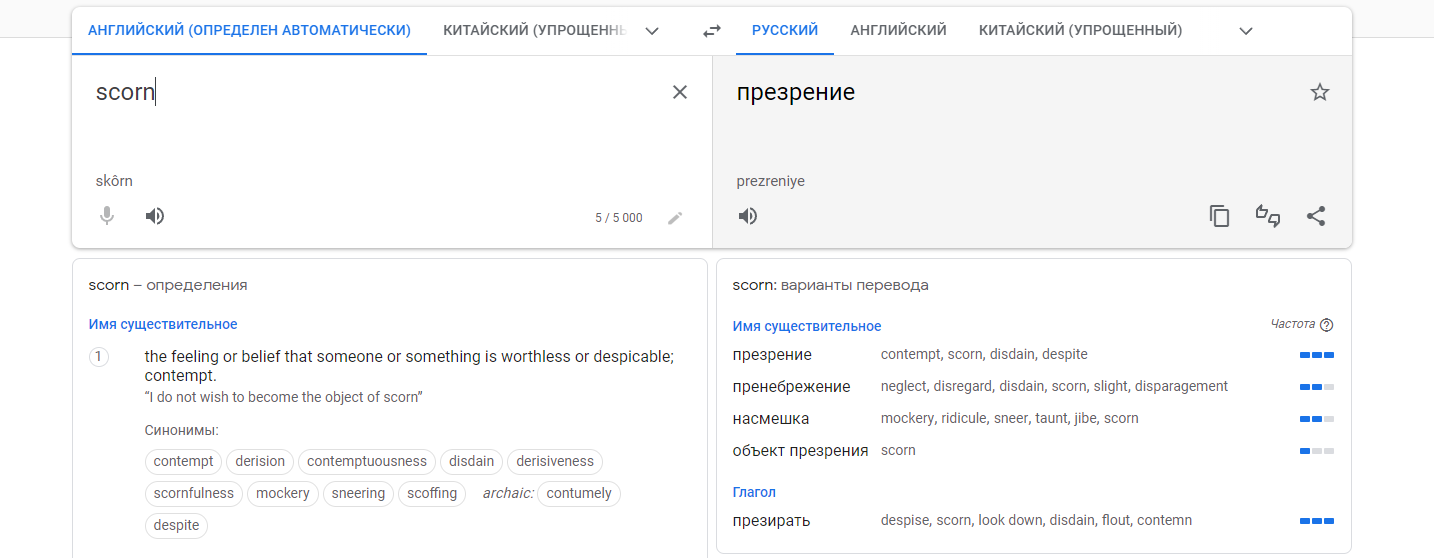Viewport: 1434px width, 558px height.
Task: Click the 'contempt' synonym chip
Action: click(184, 461)
